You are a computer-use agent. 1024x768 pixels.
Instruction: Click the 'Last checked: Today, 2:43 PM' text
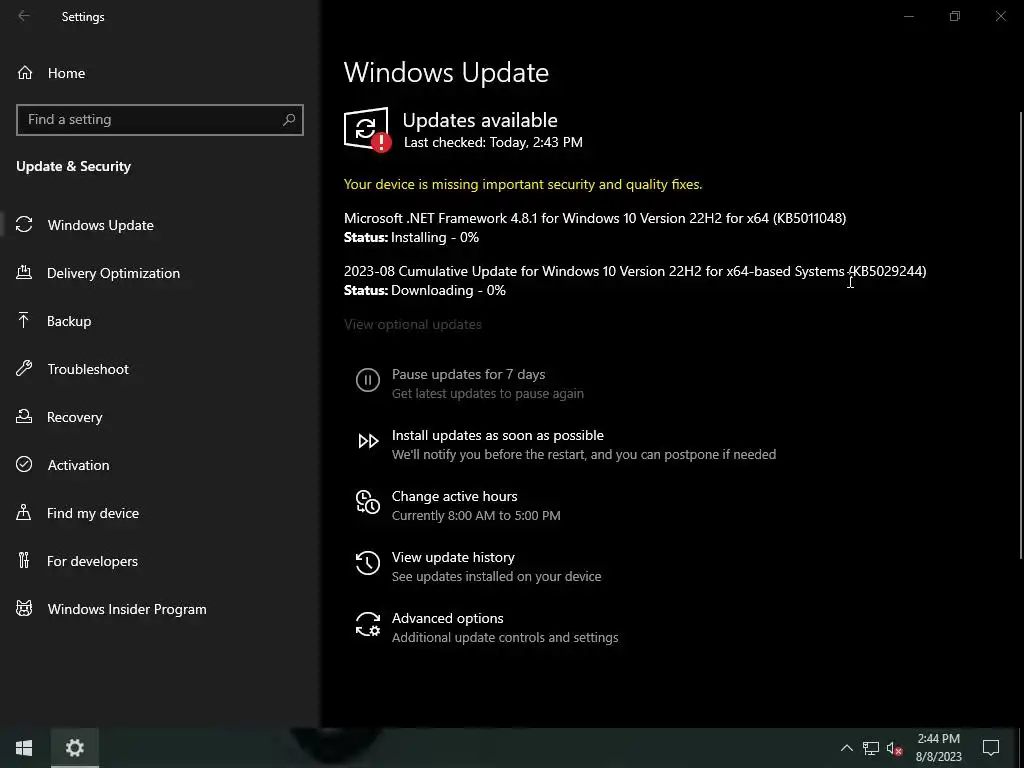(493, 142)
